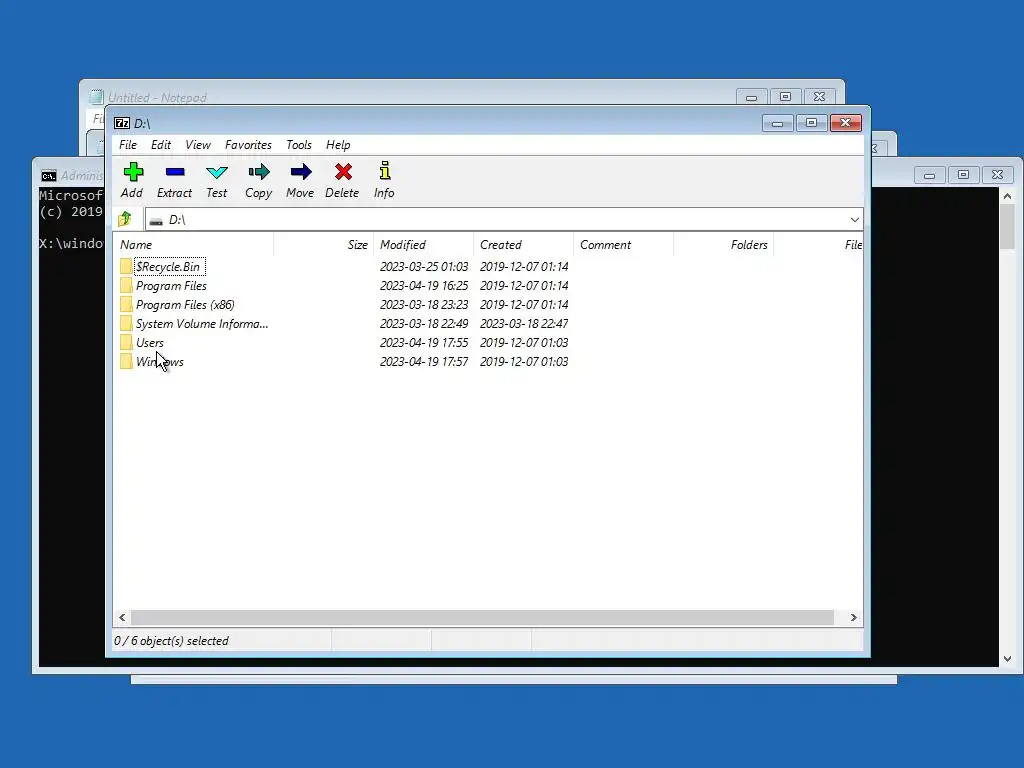This screenshot has height=768, width=1024.
Task: Click the Program Files folder icon
Action: point(126,285)
